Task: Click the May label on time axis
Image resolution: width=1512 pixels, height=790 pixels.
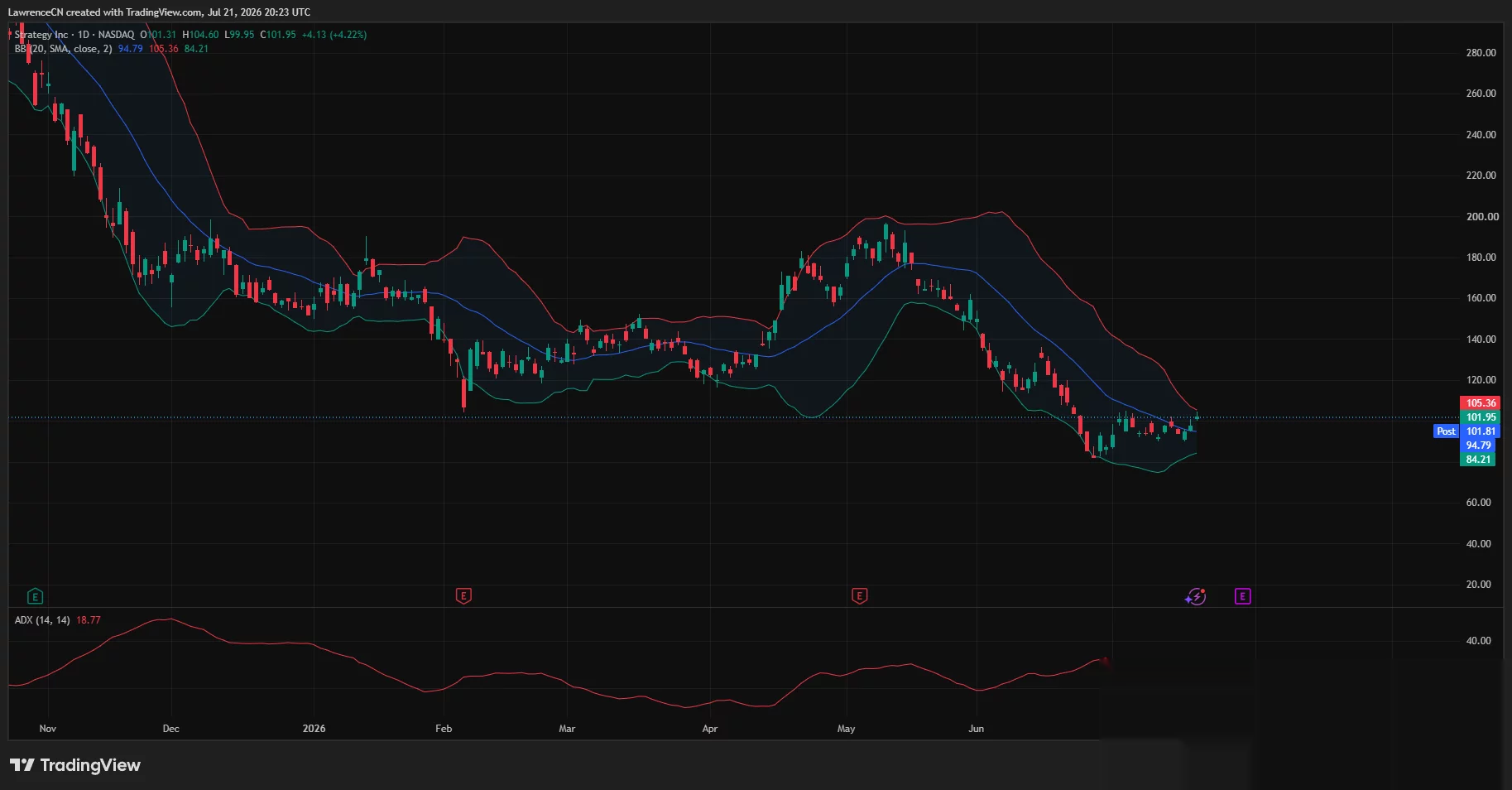Action: pos(846,729)
